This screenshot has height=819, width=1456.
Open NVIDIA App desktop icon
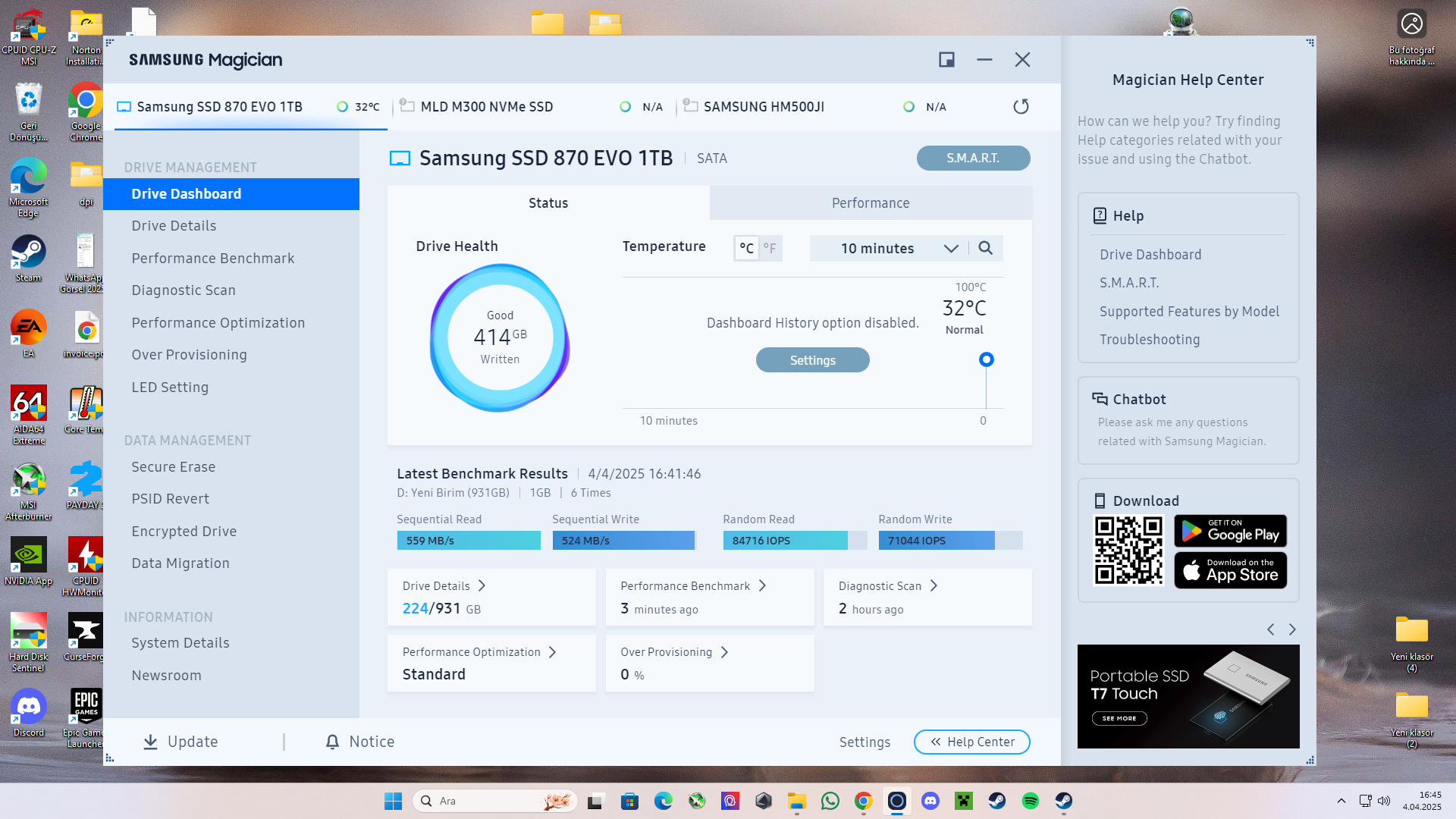coord(28,561)
